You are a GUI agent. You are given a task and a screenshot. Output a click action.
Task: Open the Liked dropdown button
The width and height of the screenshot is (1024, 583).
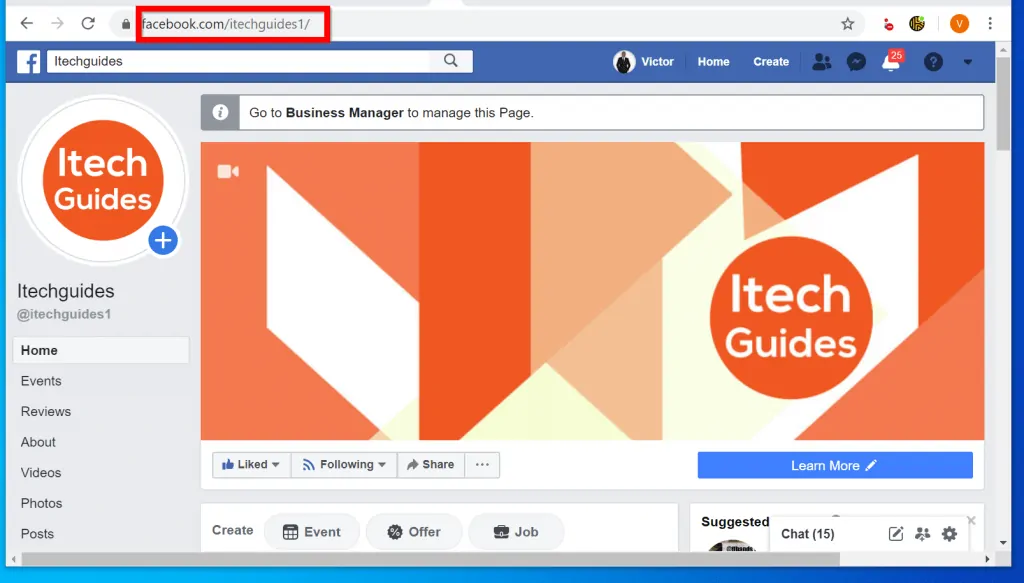(x=251, y=465)
